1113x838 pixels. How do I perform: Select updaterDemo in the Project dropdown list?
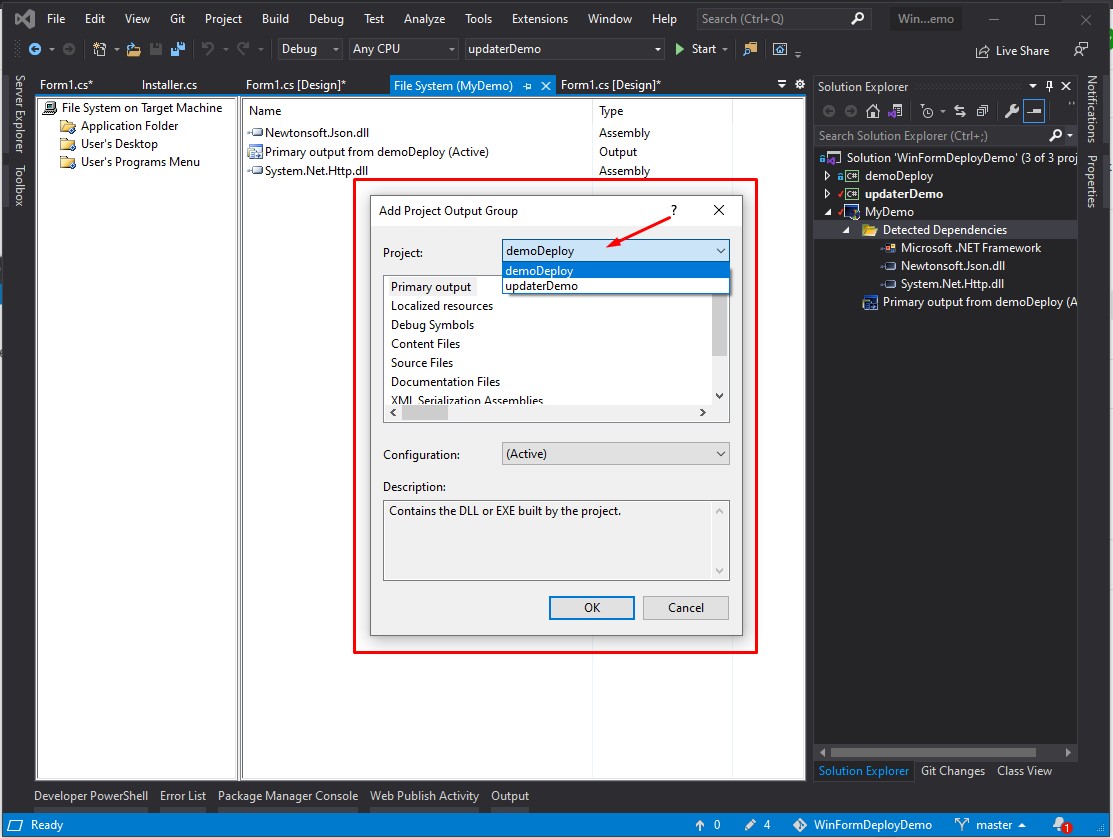click(615, 286)
